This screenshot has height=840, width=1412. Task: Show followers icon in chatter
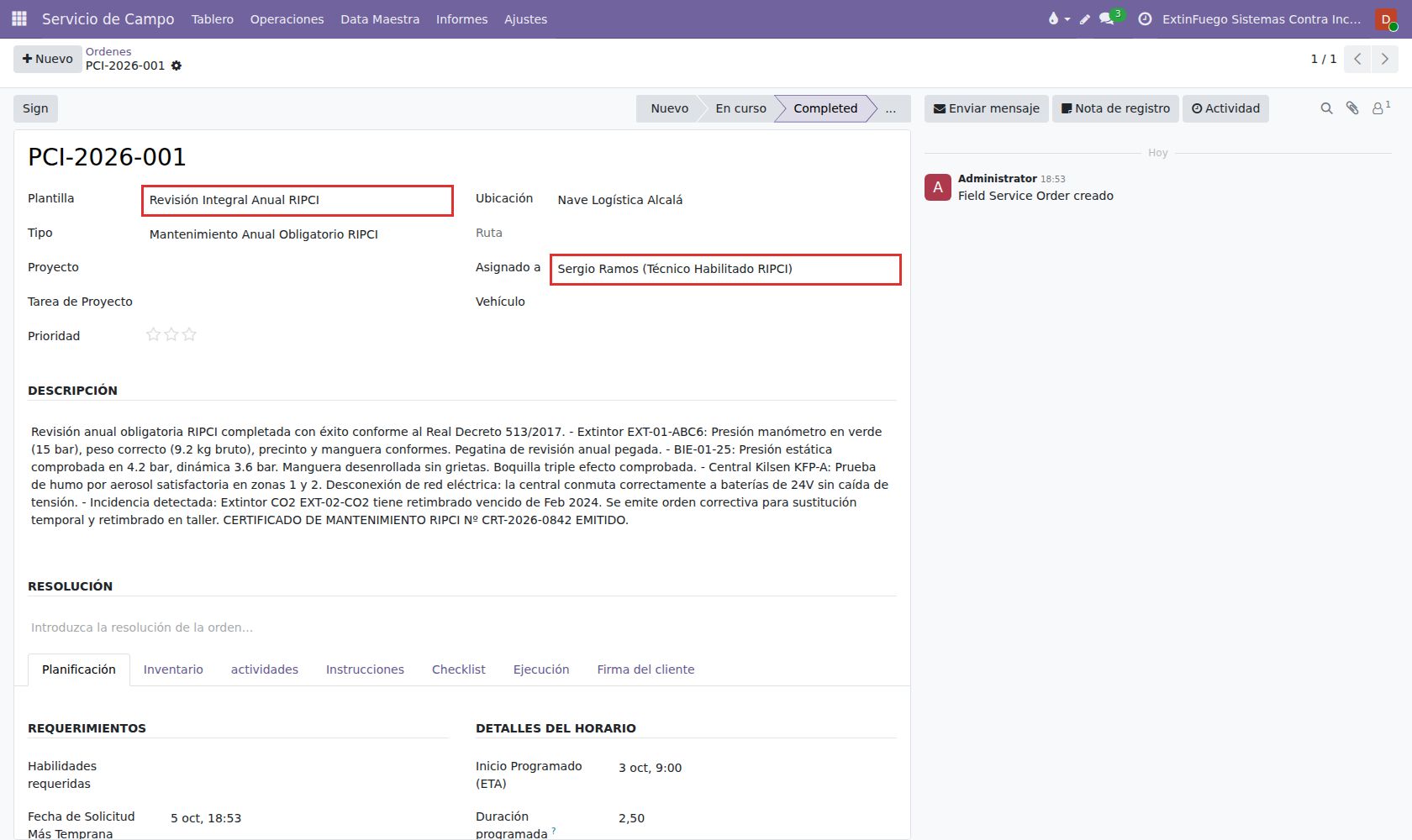pyautogui.click(x=1381, y=108)
